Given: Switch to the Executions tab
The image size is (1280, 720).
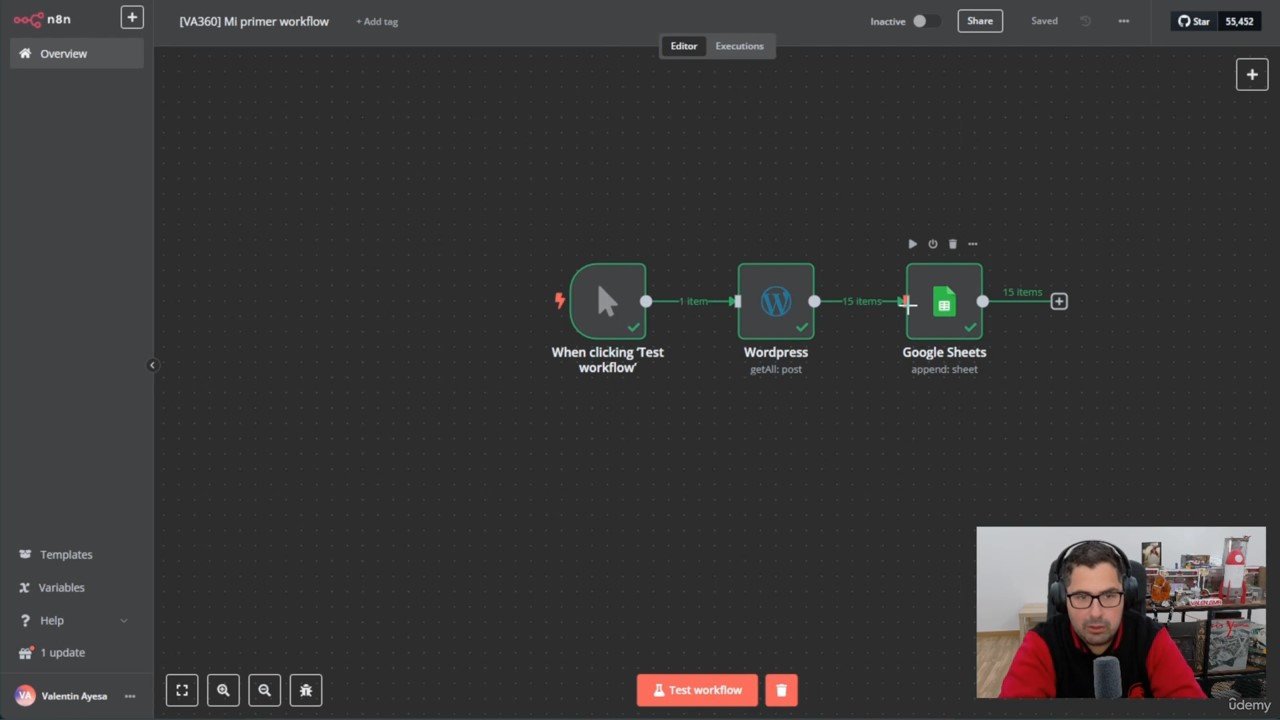Looking at the screenshot, I should coord(739,46).
